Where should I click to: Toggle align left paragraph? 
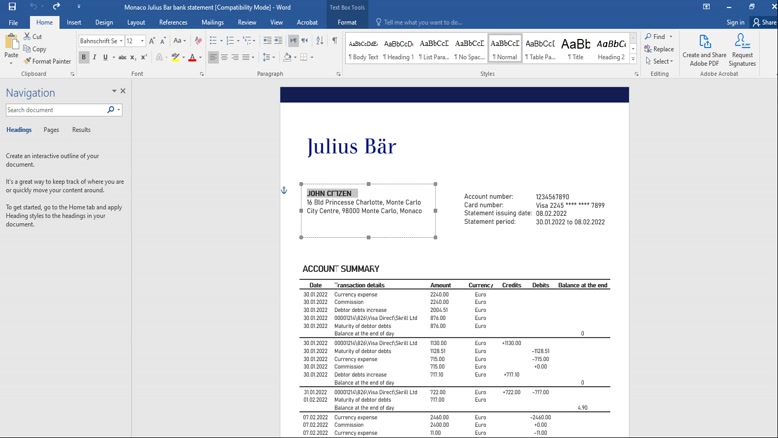click(x=213, y=58)
